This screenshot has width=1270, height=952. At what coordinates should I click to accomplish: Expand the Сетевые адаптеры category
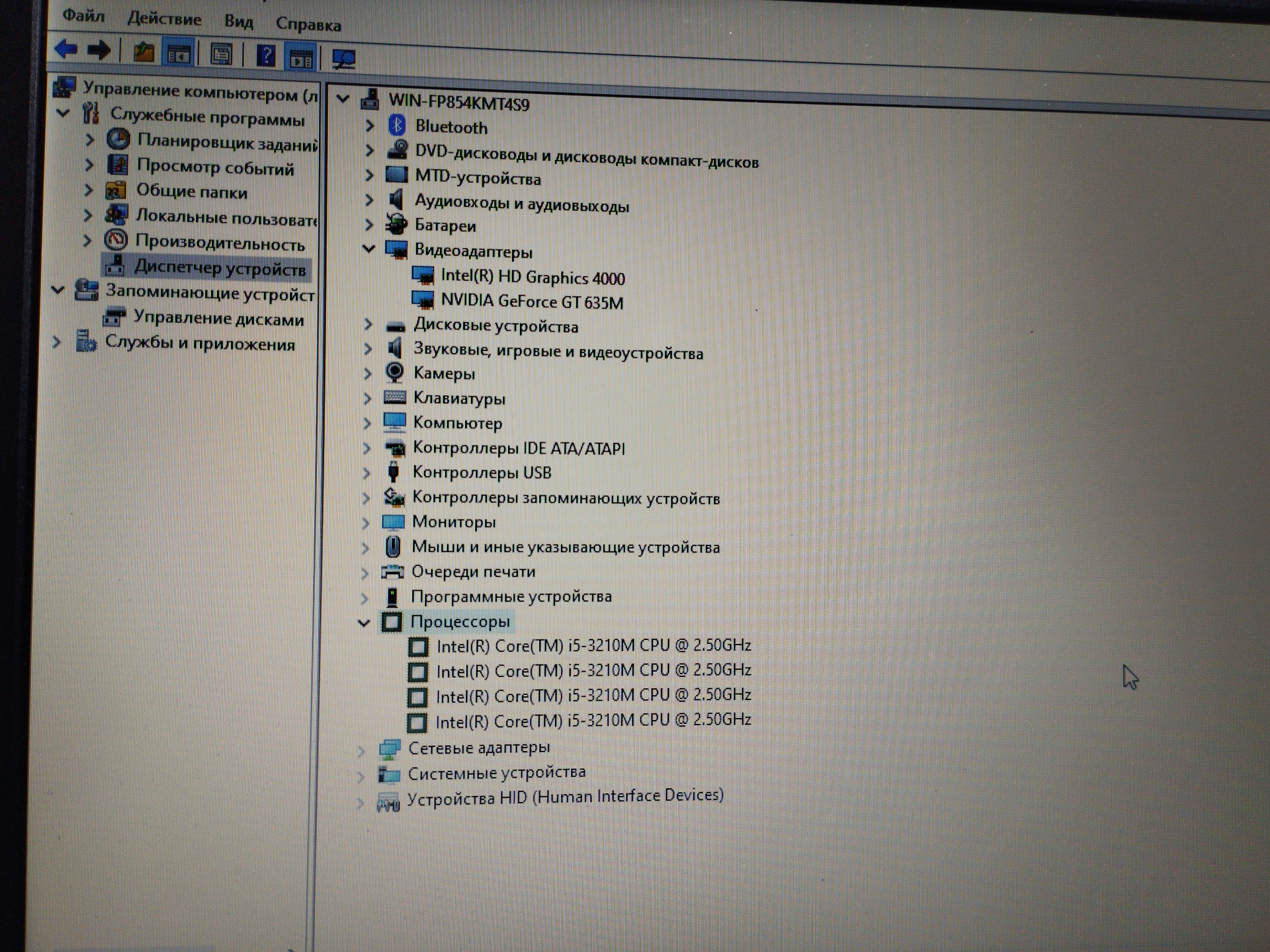[x=362, y=750]
